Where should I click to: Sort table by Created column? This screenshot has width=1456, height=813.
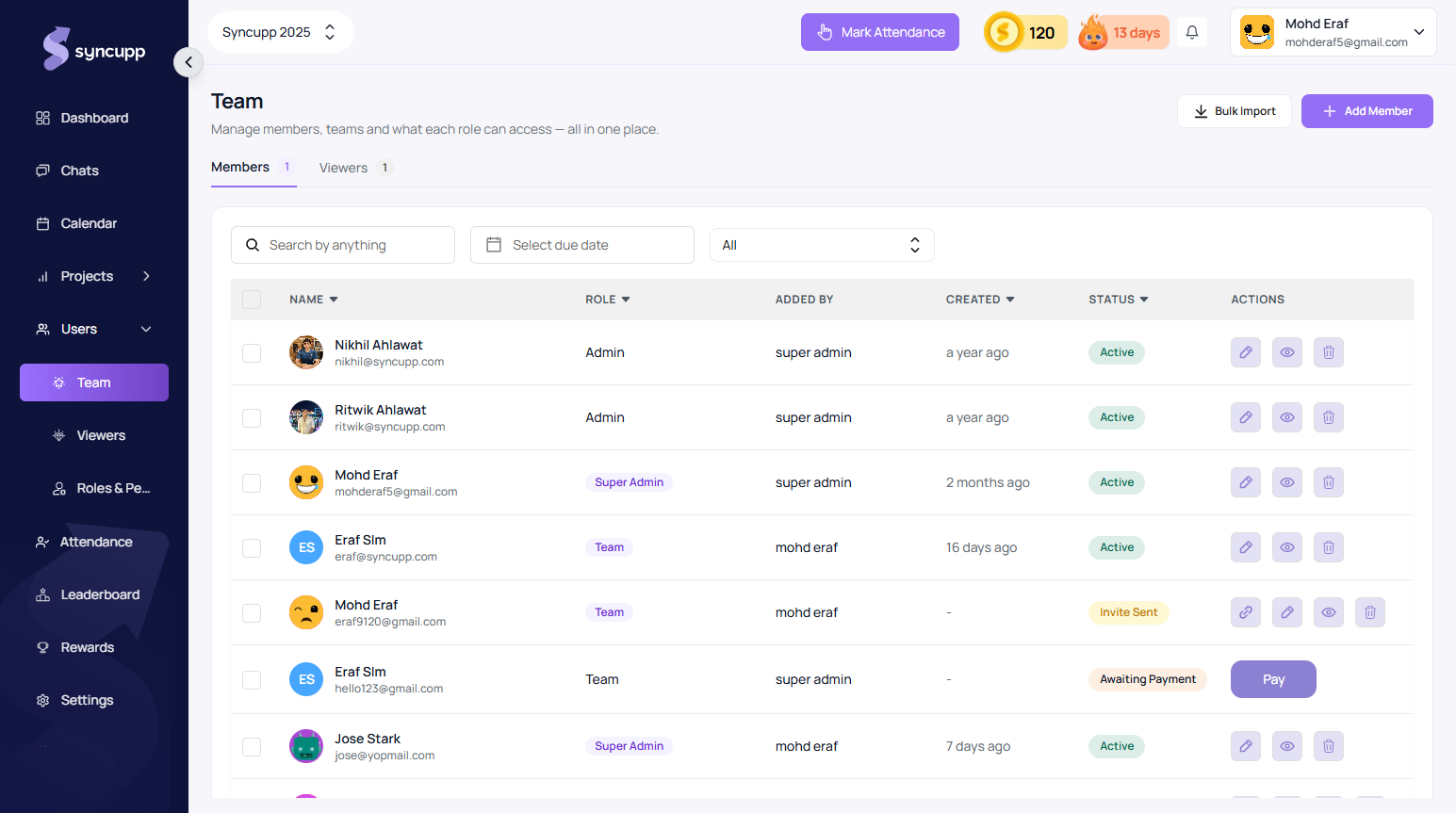click(980, 300)
